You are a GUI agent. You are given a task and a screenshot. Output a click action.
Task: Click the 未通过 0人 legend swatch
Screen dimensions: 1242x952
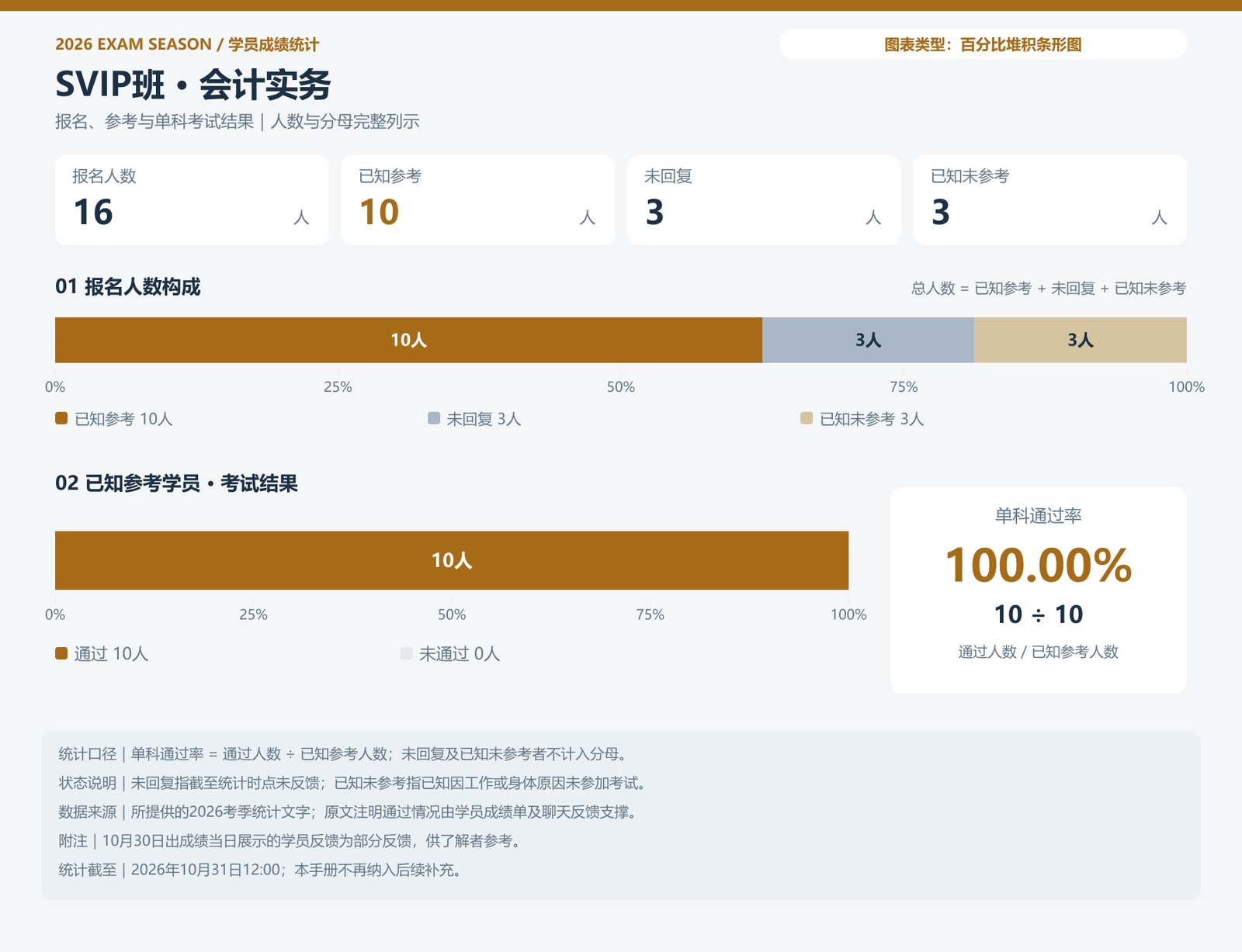coord(406,653)
